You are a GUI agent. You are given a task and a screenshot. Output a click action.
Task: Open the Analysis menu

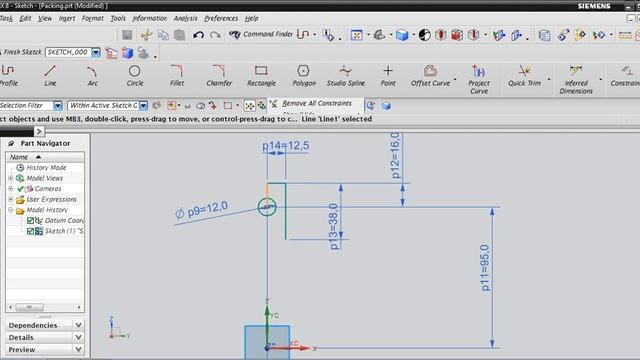(x=185, y=18)
